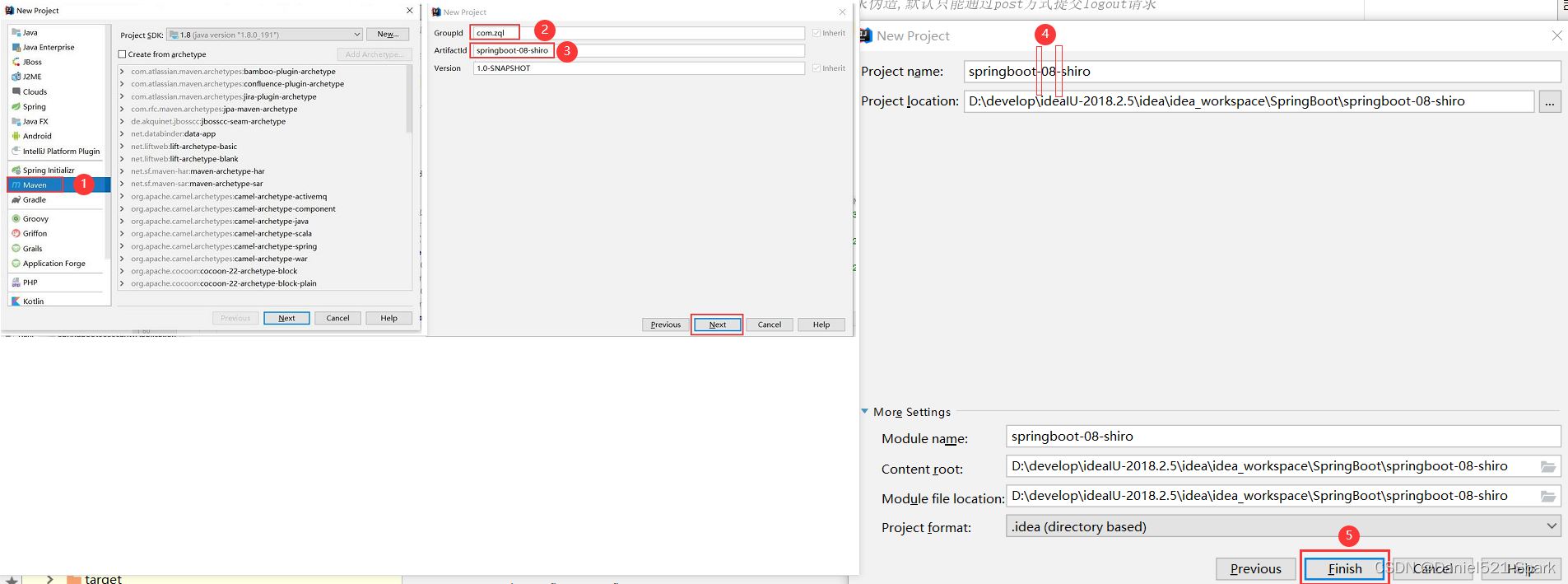
Task: Click Help in GroupId dialog
Action: click(821, 325)
